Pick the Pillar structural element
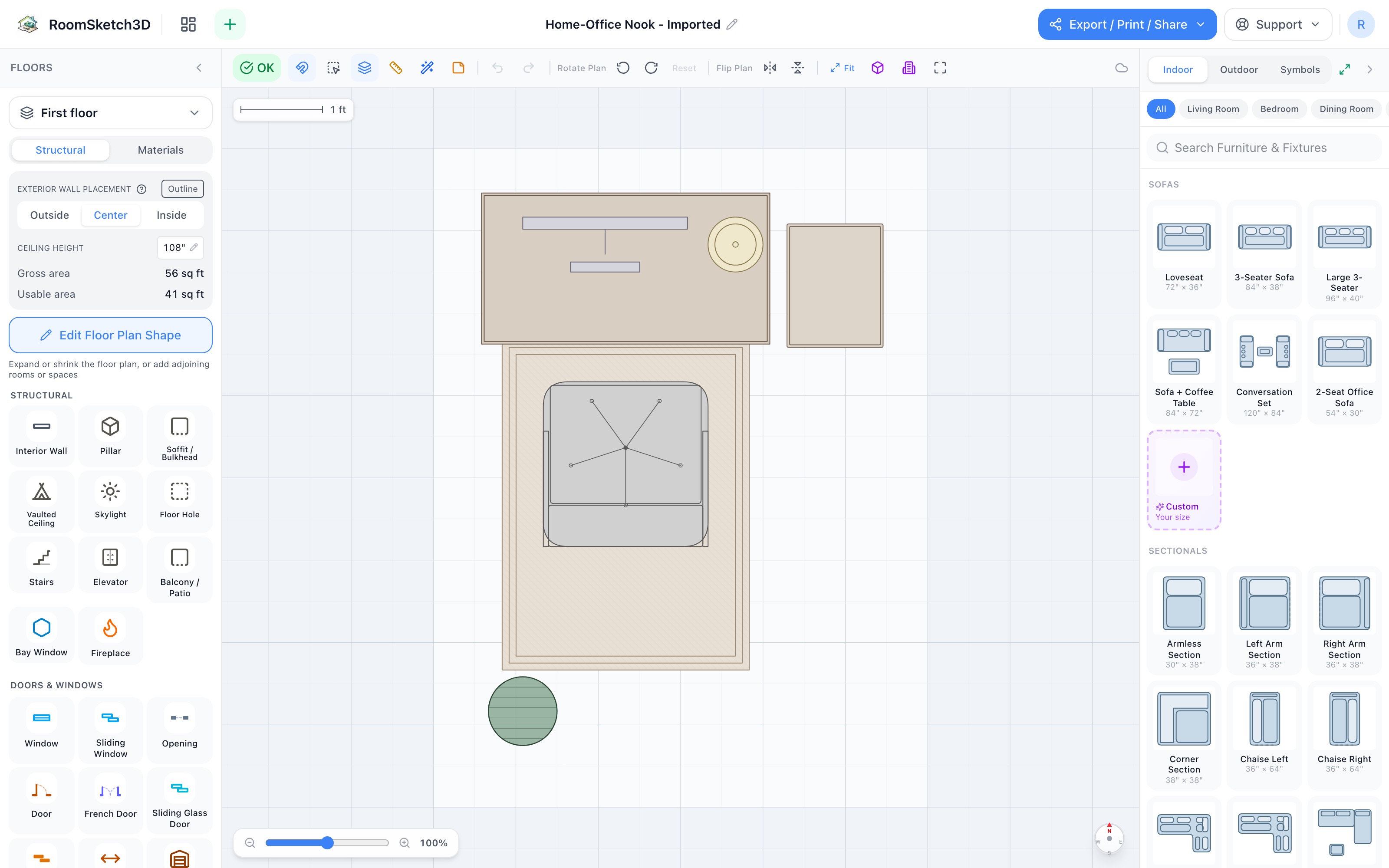This screenshot has height=868, width=1389. click(x=110, y=436)
